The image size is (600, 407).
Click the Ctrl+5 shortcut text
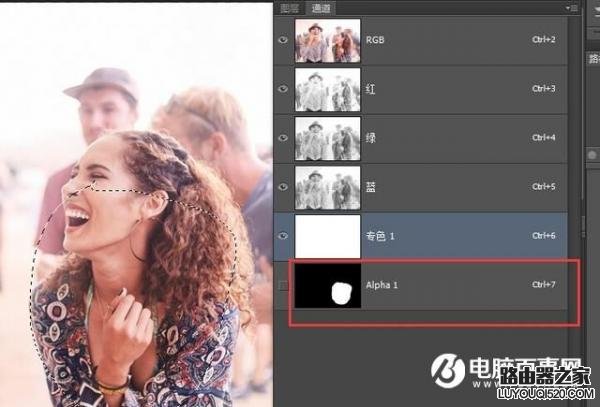click(x=543, y=186)
